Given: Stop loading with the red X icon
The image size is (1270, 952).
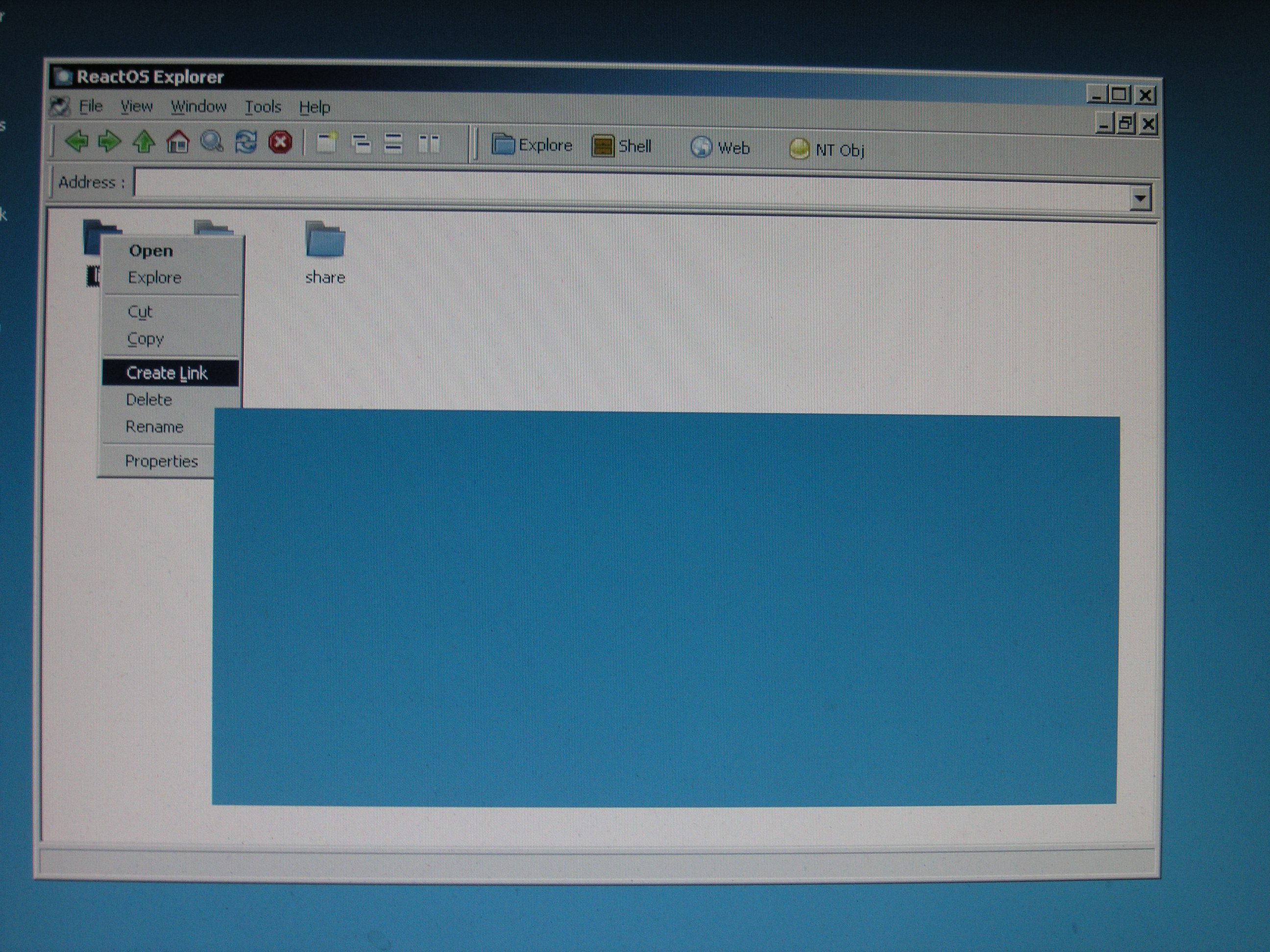Looking at the screenshot, I should coord(280,143).
